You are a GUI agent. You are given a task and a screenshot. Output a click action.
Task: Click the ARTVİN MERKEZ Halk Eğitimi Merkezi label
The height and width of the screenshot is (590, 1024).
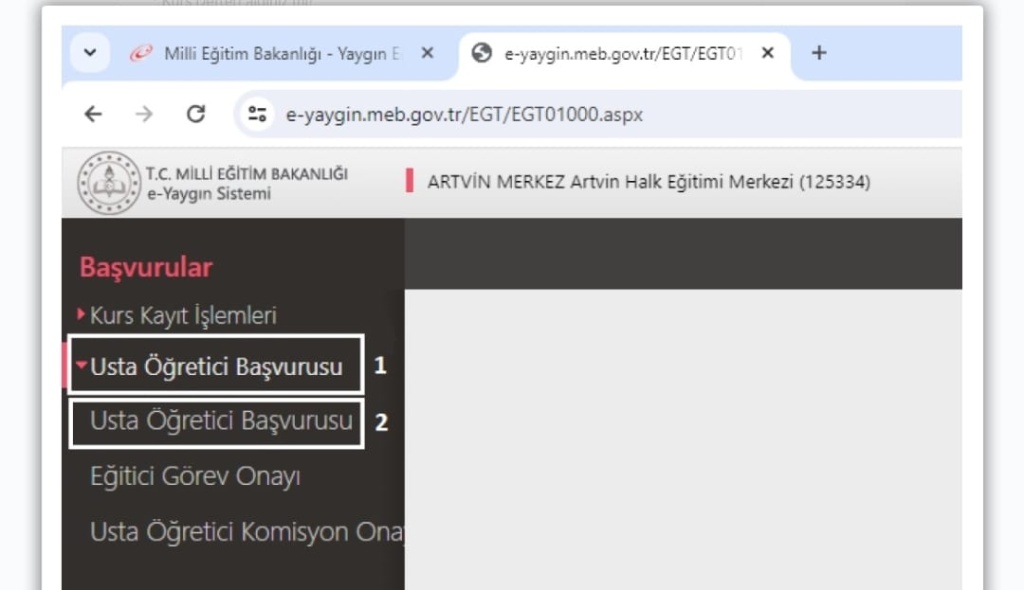click(x=648, y=182)
